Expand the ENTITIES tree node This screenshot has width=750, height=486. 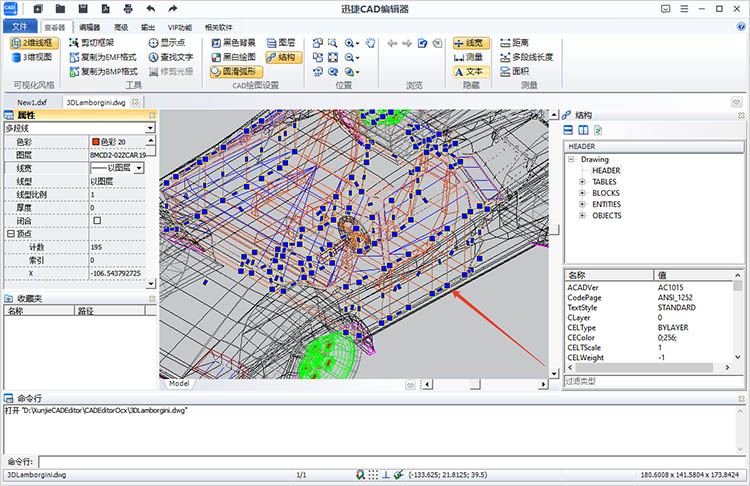[x=582, y=204]
